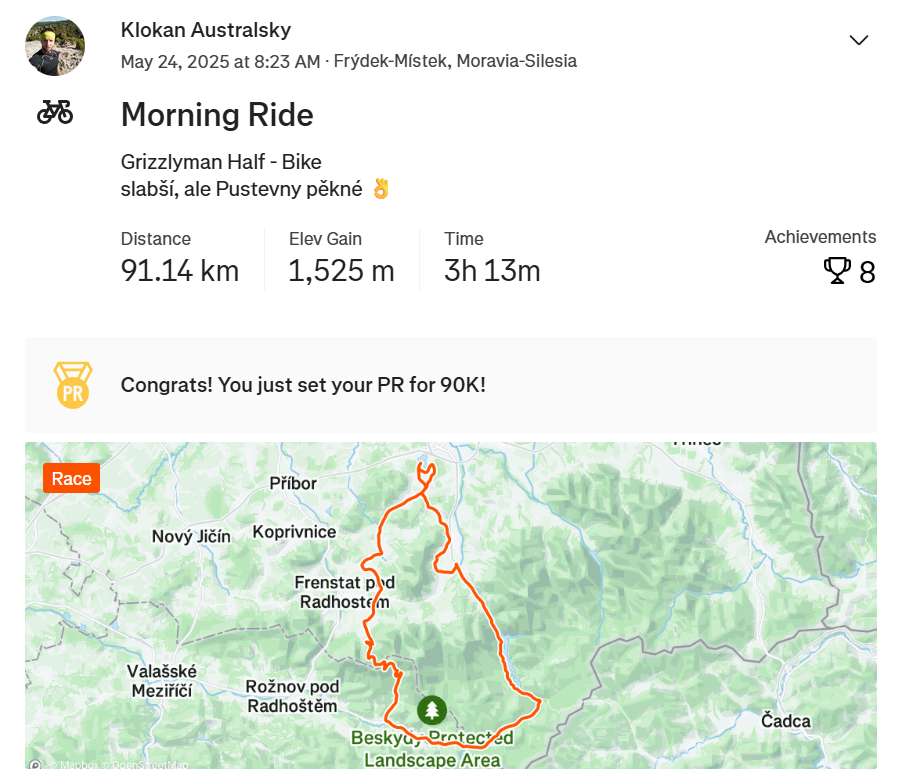Click the Achievements count number 8
Viewport: 902px width, 782px height.
tap(867, 273)
